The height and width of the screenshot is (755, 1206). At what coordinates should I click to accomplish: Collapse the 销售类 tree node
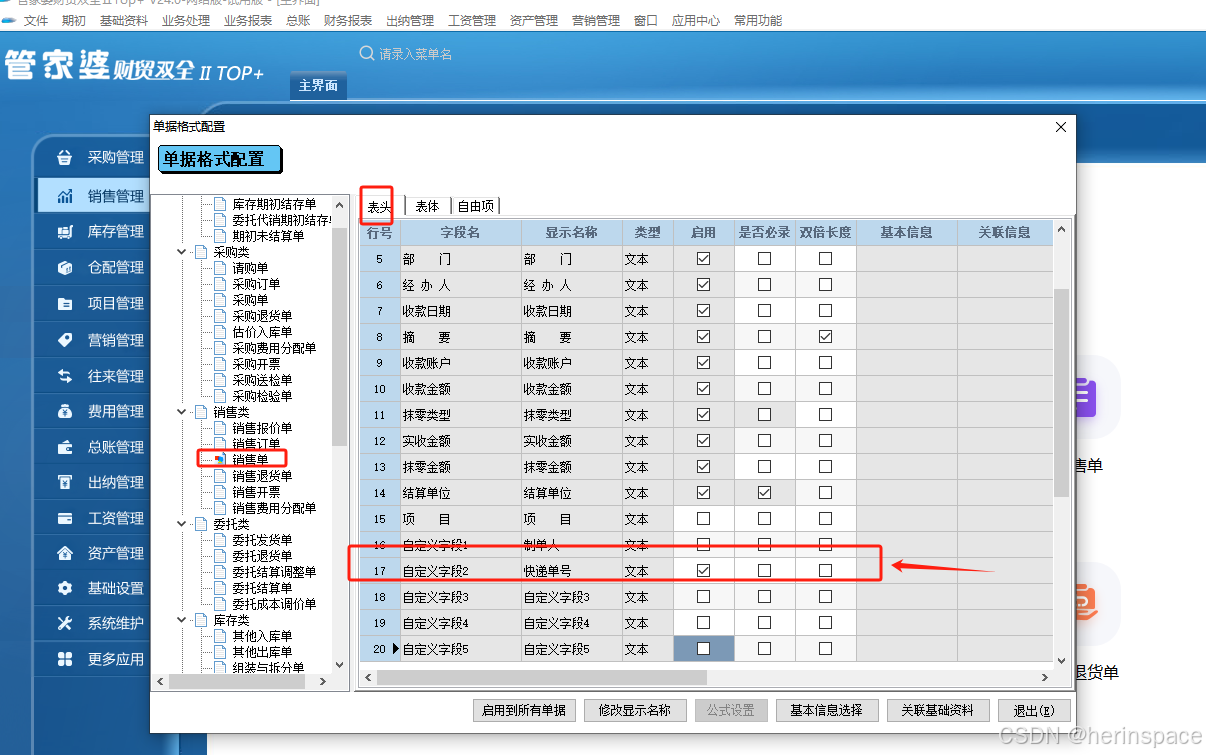[181, 412]
